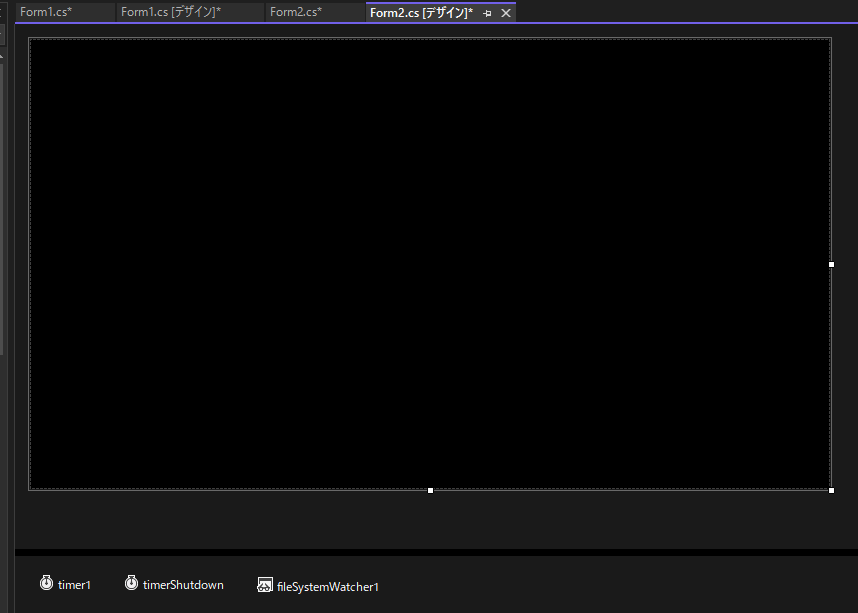Select the timer1 label text
858x613 pixels.
coord(74,585)
